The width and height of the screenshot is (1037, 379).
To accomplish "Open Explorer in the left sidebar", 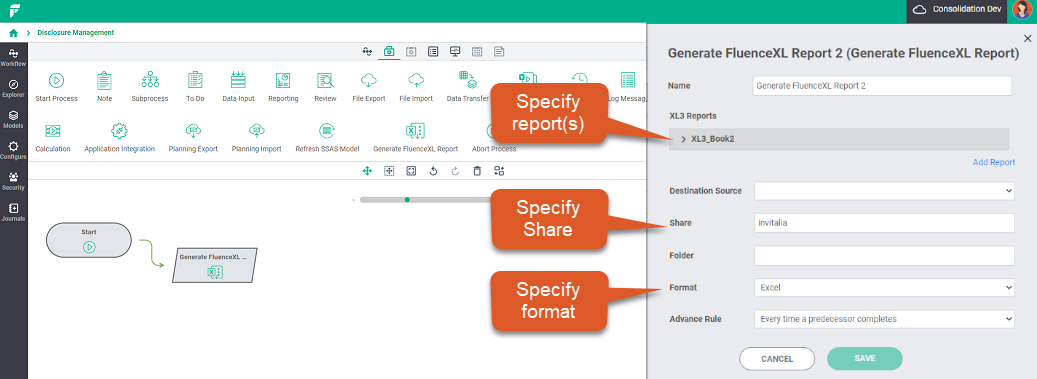I will click(x=13, y=89).
